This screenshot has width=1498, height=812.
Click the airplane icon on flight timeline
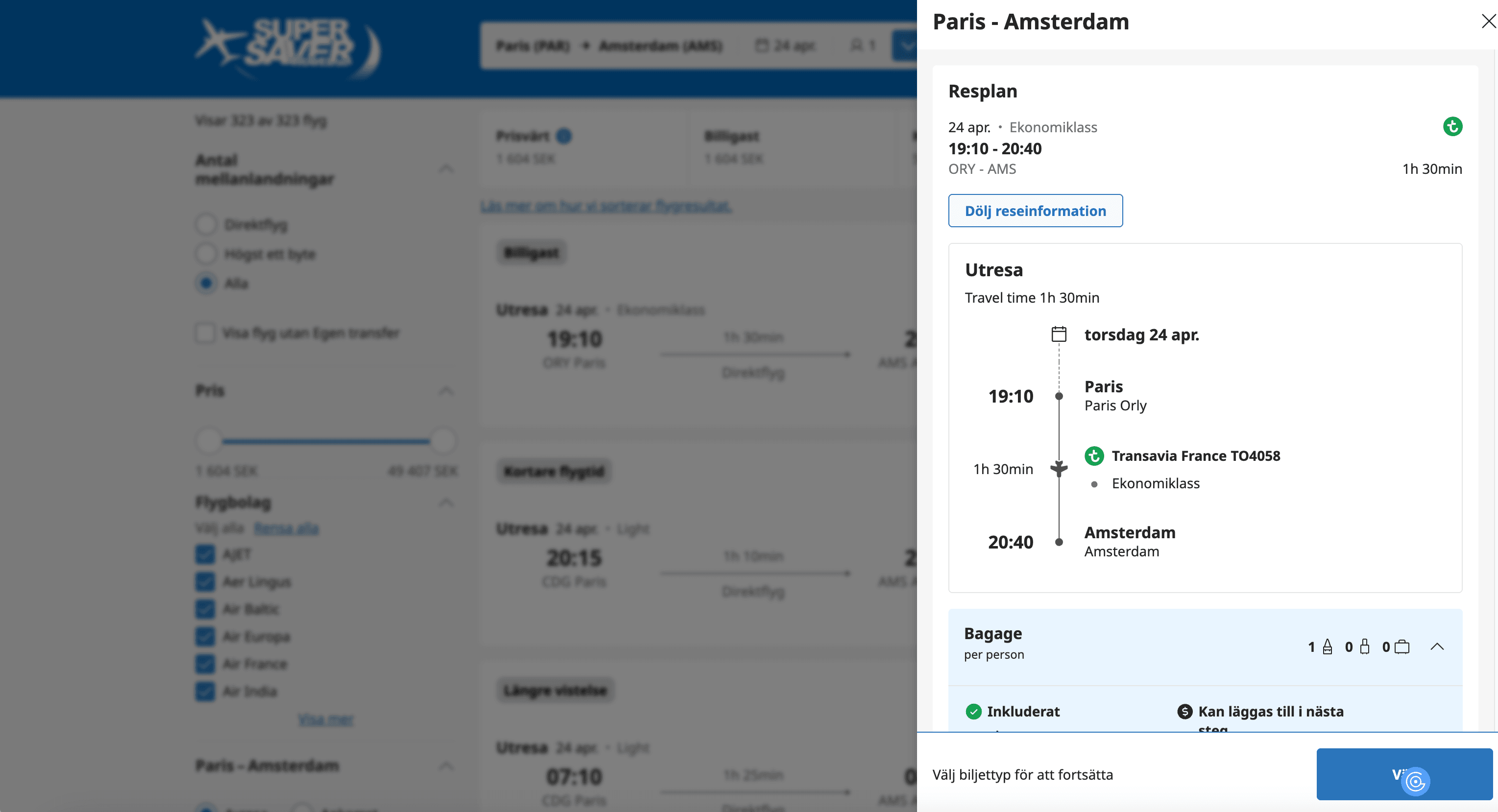pos(1059,468)
